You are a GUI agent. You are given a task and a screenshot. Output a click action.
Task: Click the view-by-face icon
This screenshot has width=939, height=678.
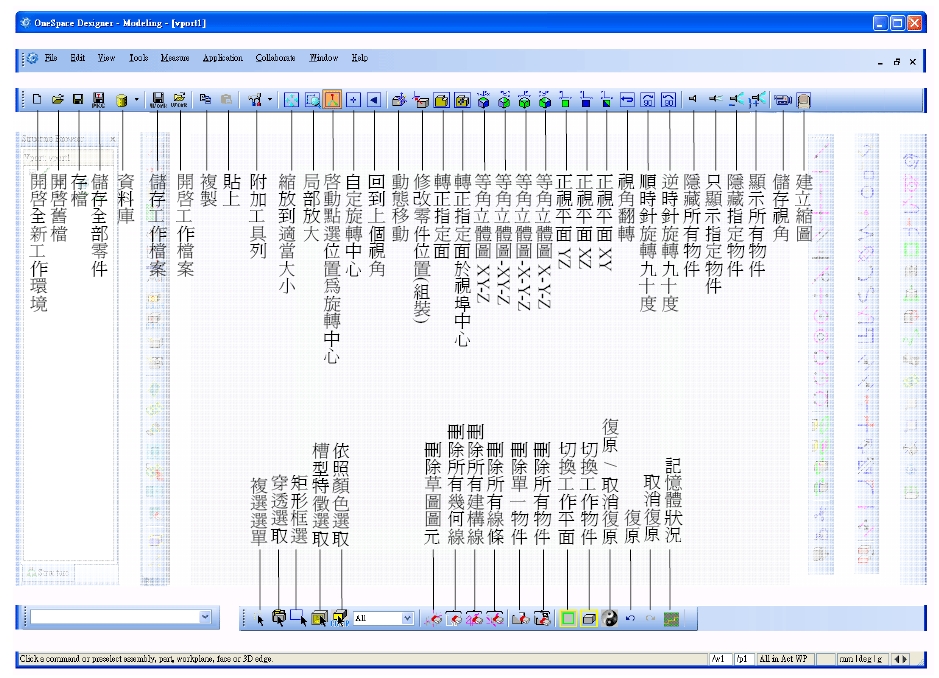pos(442,101)
